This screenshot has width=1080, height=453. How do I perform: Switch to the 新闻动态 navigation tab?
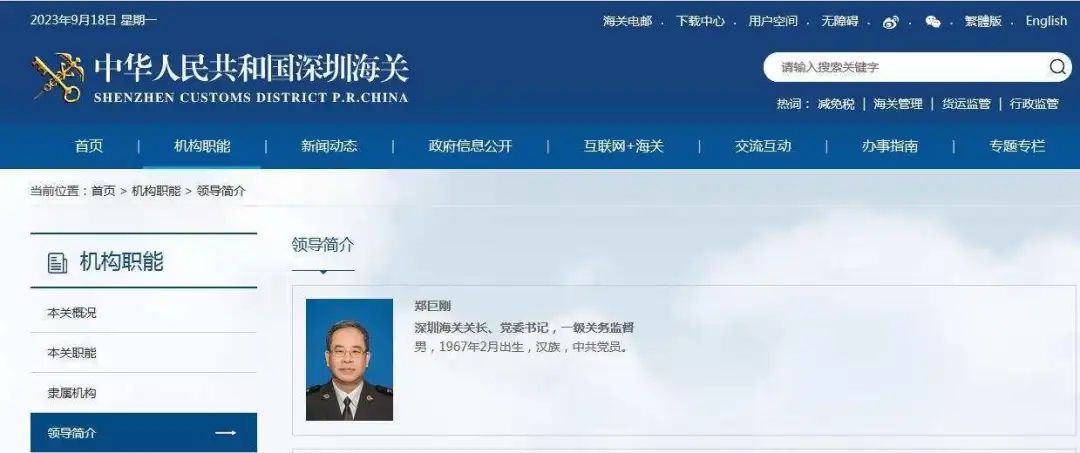[x=329, y=146]
